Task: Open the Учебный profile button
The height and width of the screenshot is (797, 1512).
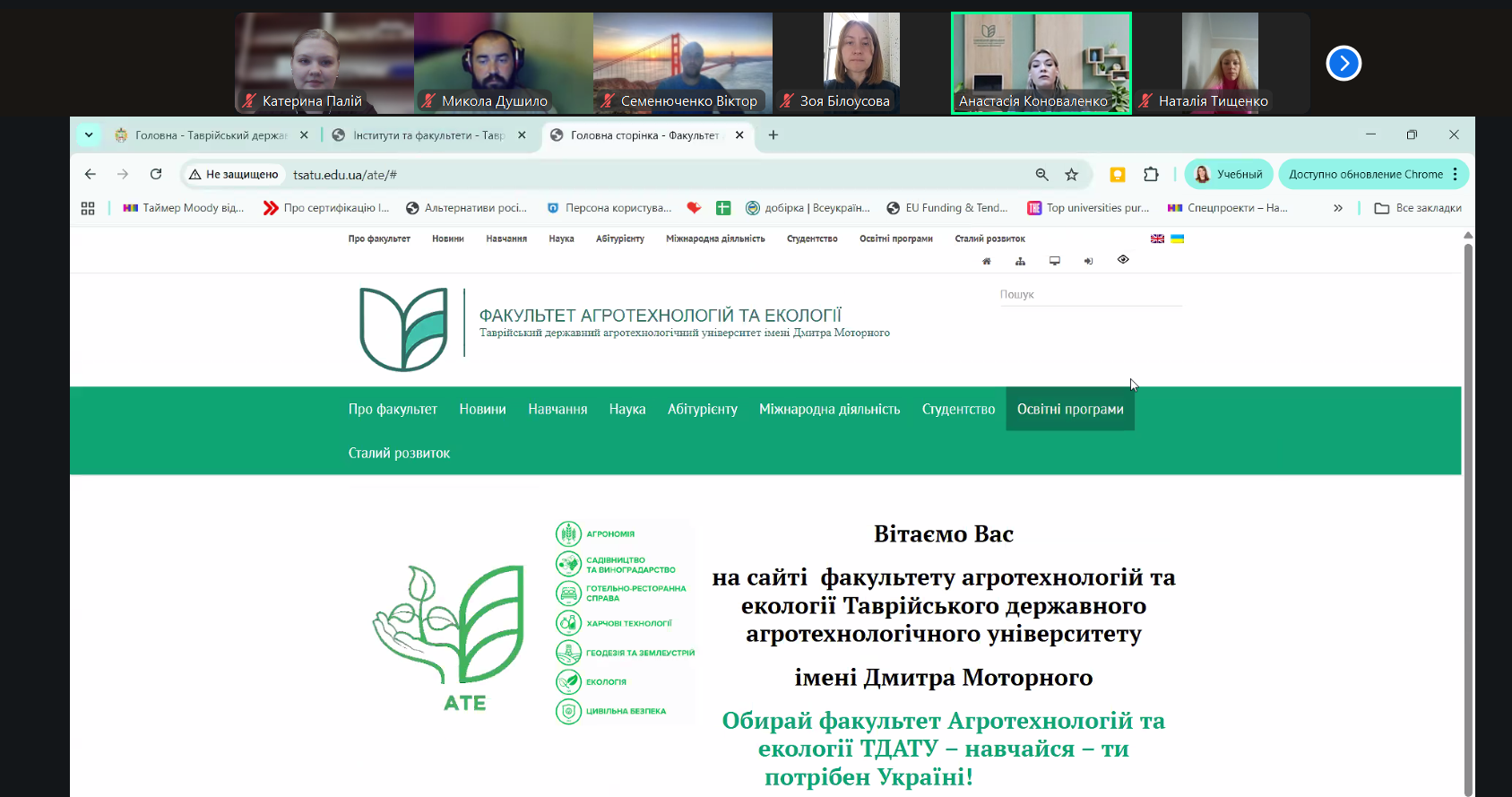Action: 1228,175
